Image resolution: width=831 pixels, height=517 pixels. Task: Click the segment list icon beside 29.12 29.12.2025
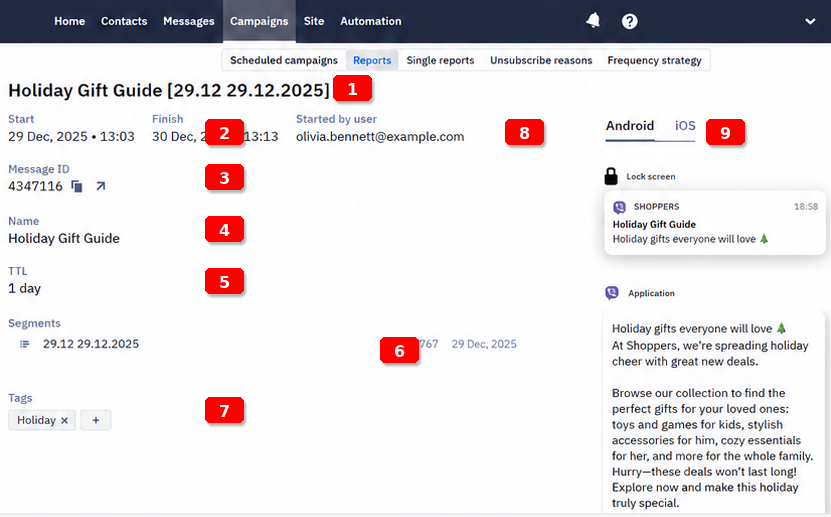(24, 344)
